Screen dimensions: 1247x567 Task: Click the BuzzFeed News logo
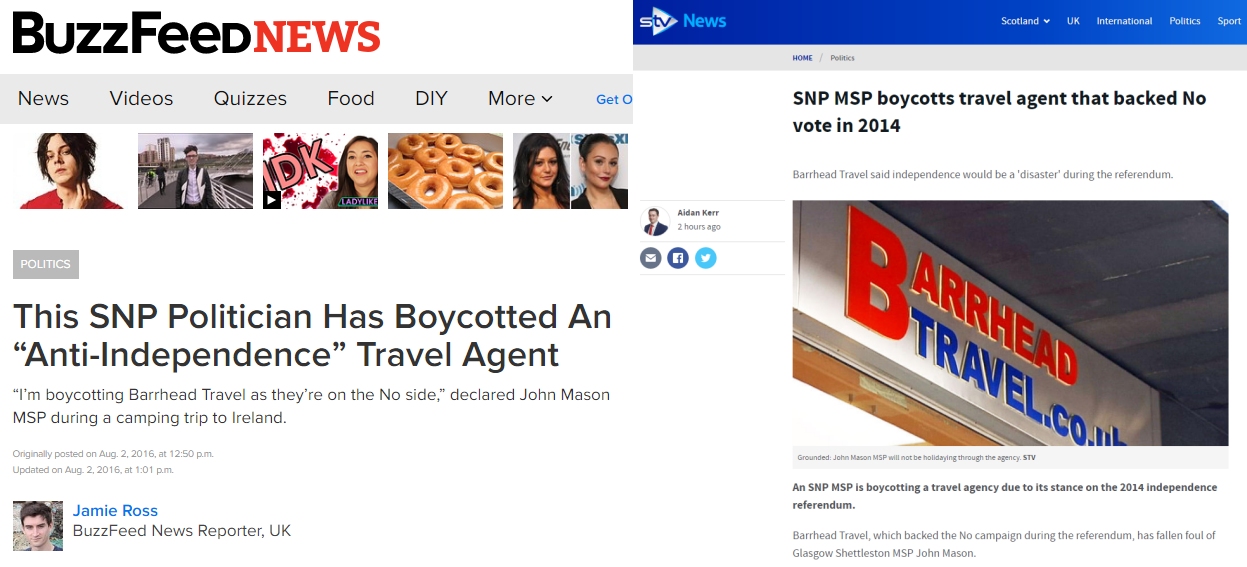197,34
